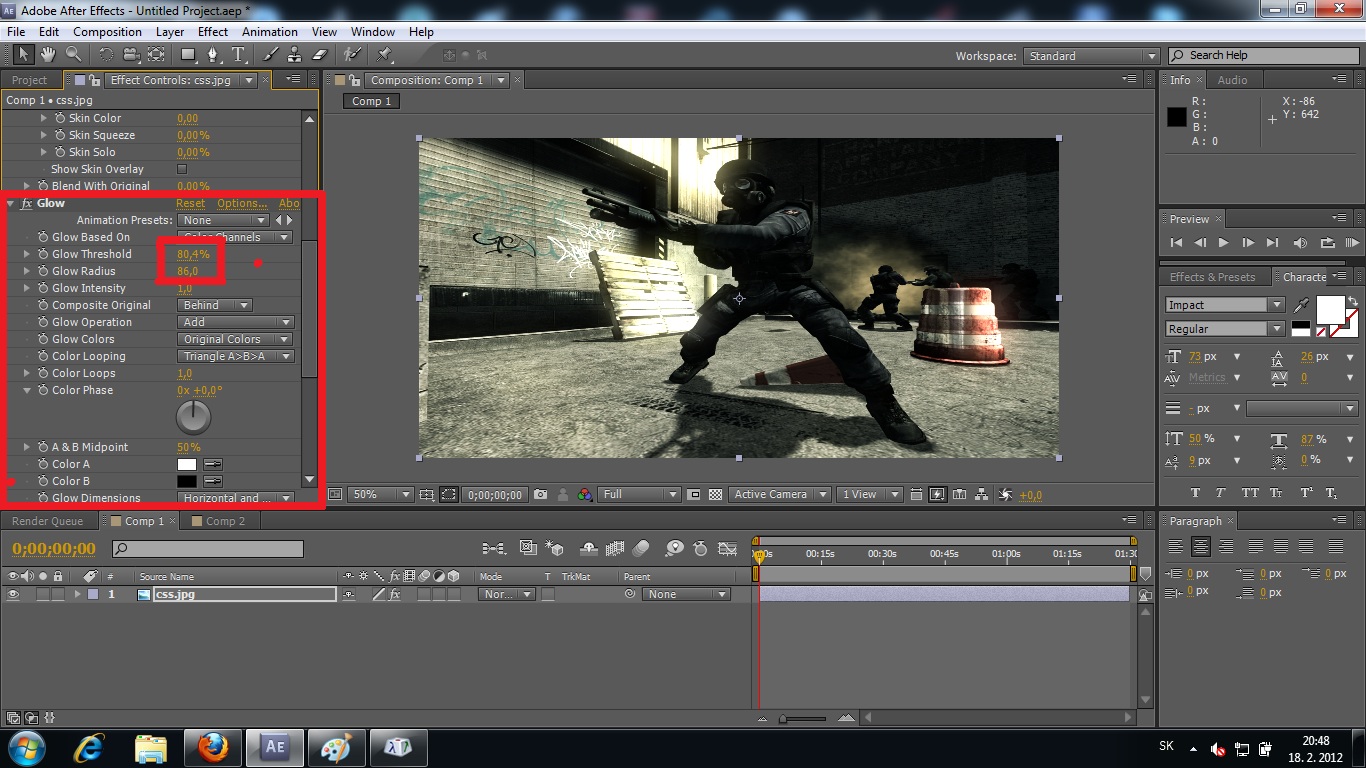
Task: Click the Color A white swatch
Action: pyautogui.click(x=187, y=464)
